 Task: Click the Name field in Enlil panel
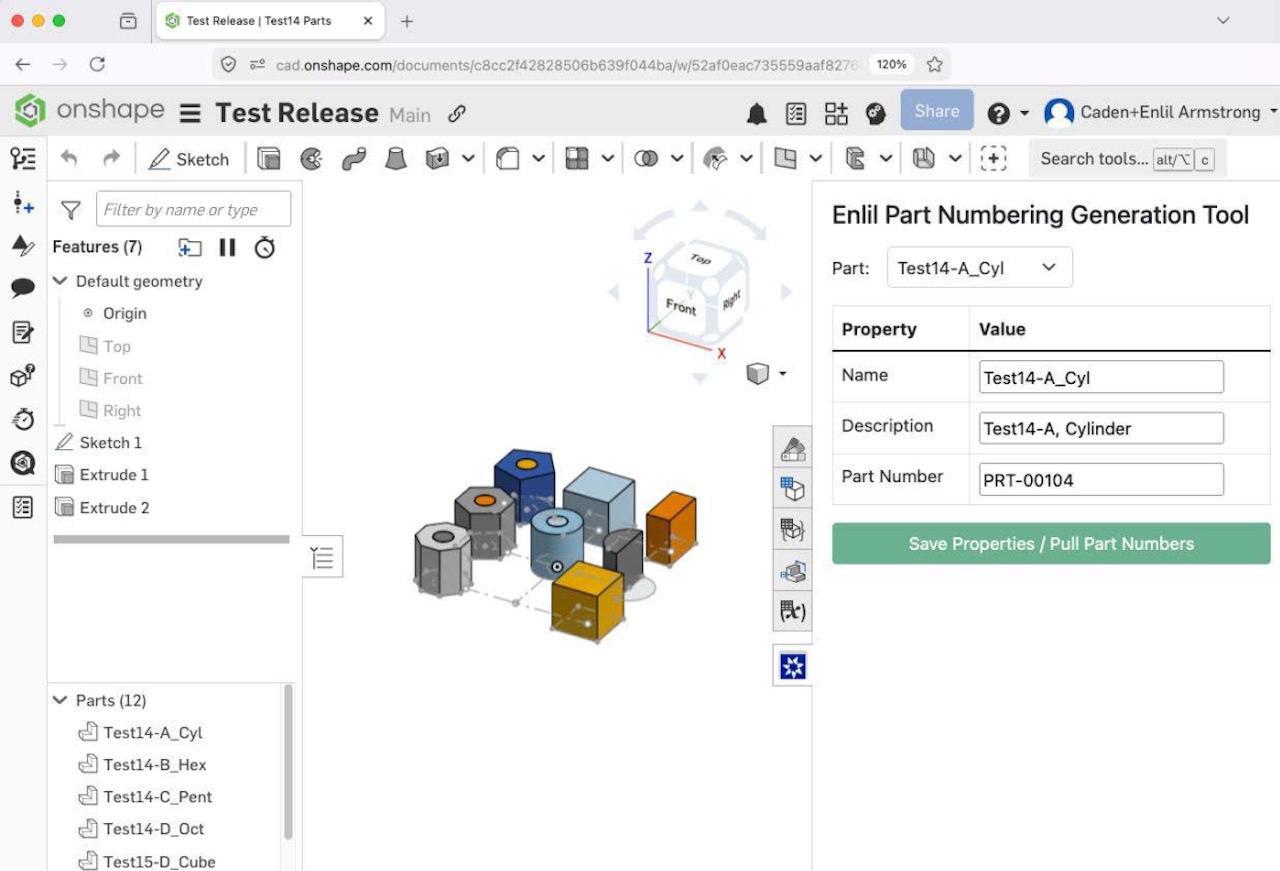tap(1101, 377)
